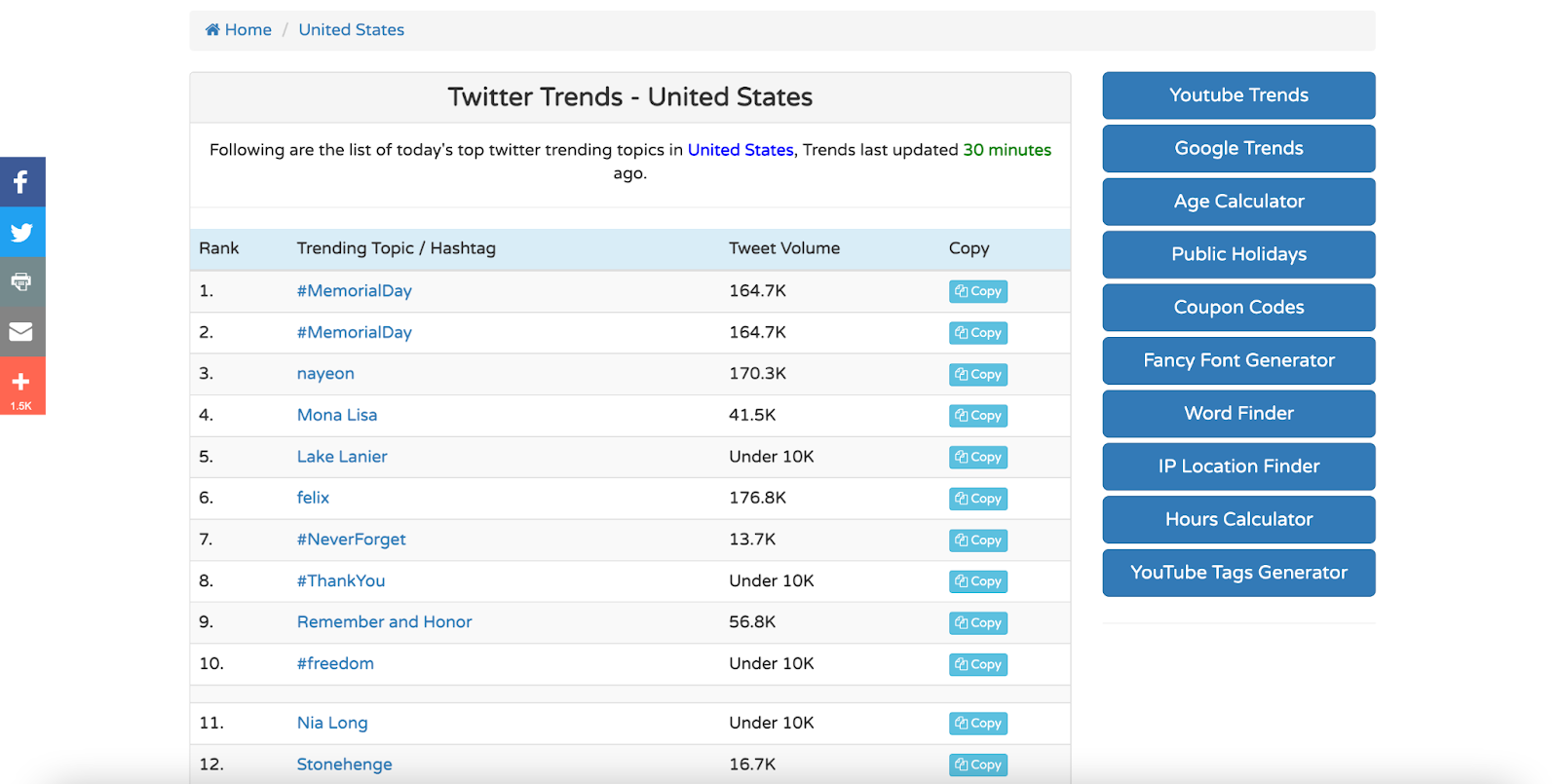Open United States breadcrumb link
This screenshot has height=784, width=1559.
[351, 30]
